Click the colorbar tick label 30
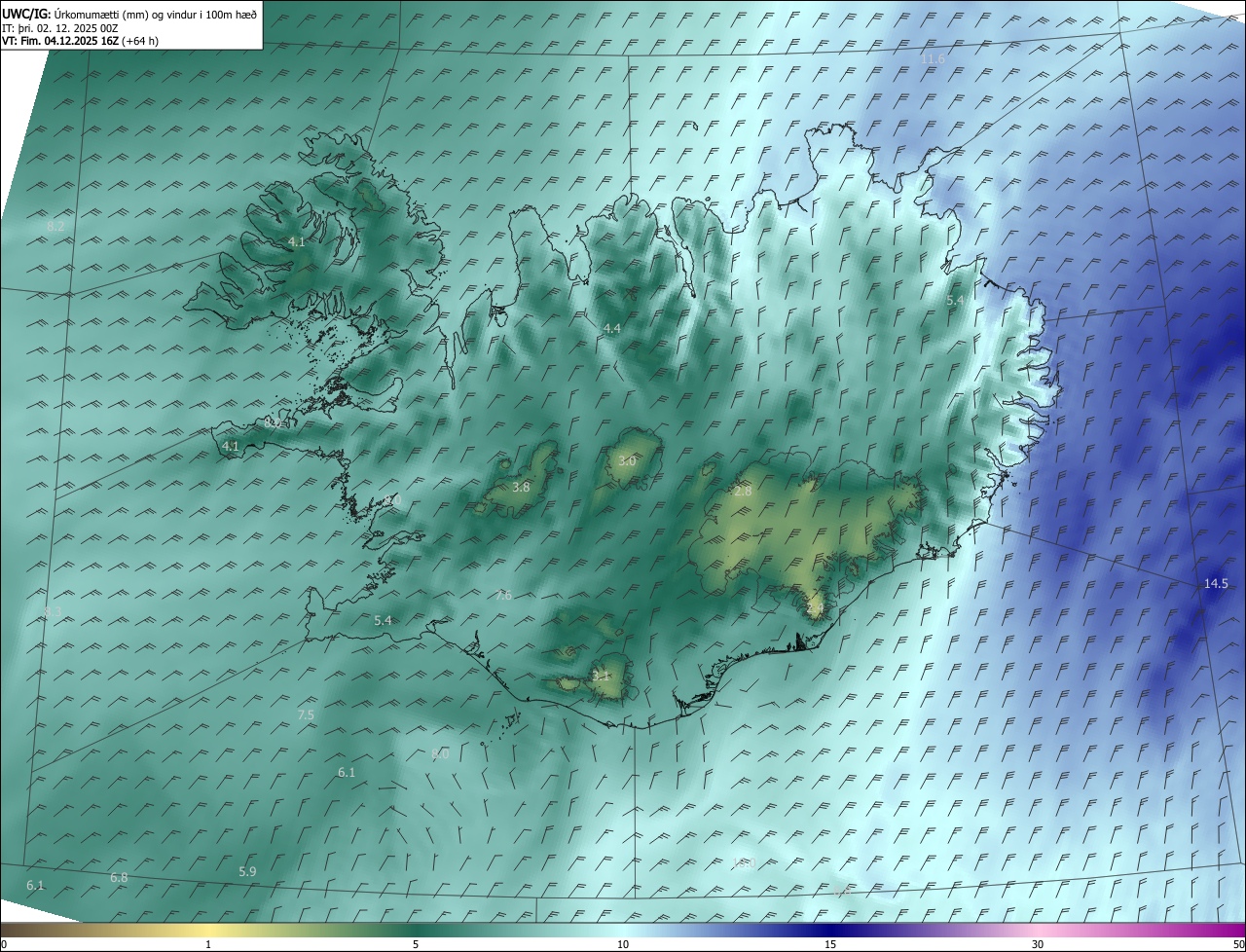 click(x=1038, y=944)
